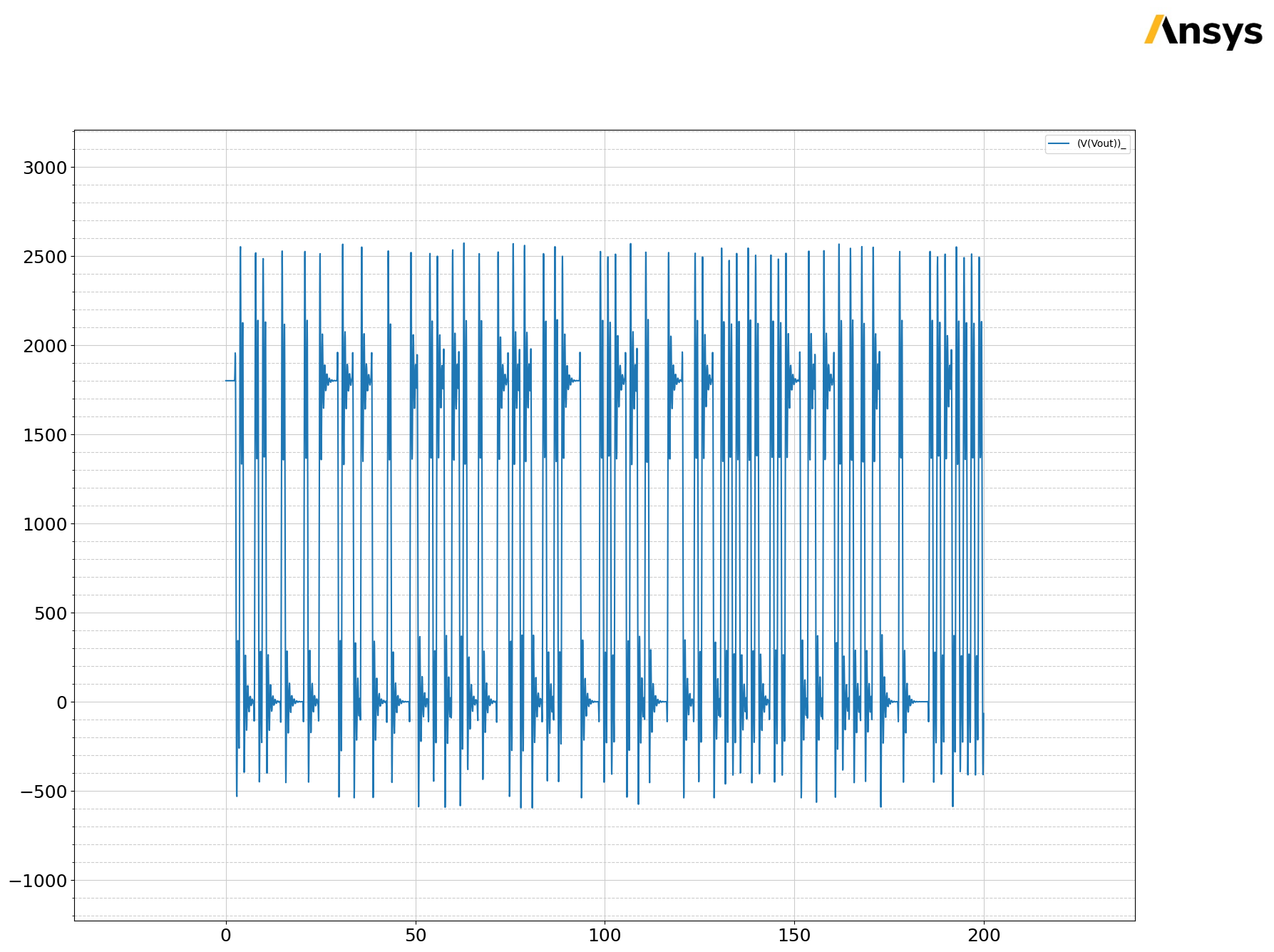1274x952 pixels.
Task: Click the y-axis label −500
Action: pyautogui.click(x=43, y=792)
